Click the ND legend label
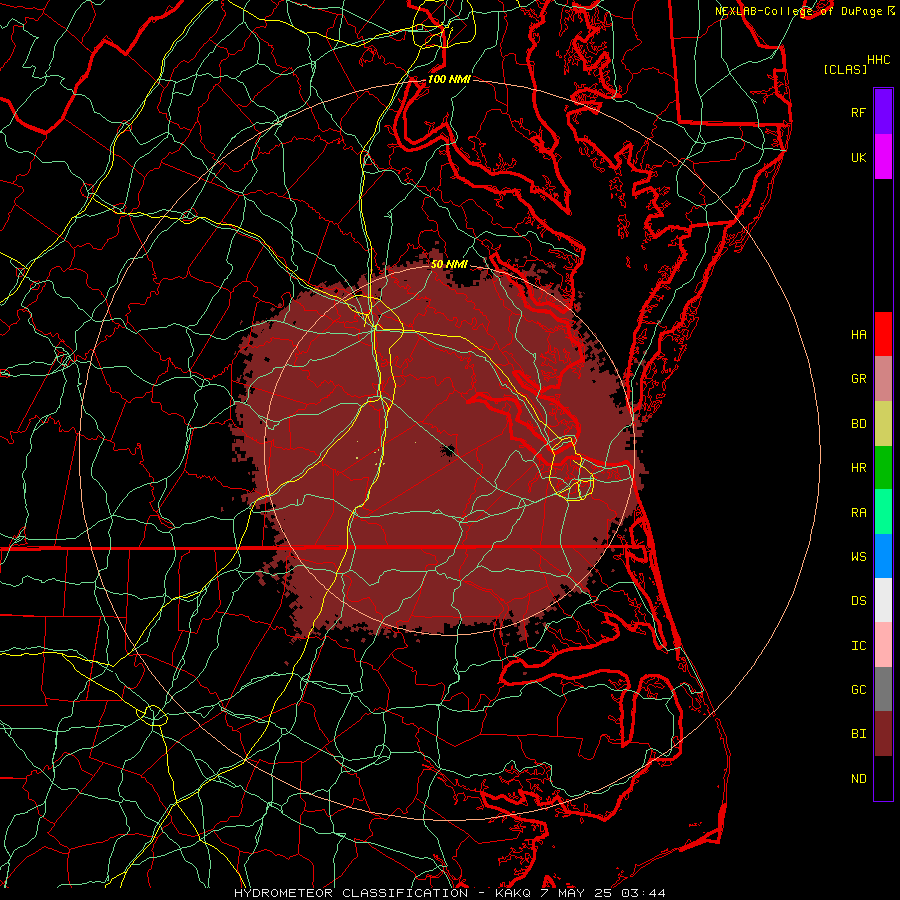This screenshot has width=900, height=900. pyautogui.click(x=858, y=779)
